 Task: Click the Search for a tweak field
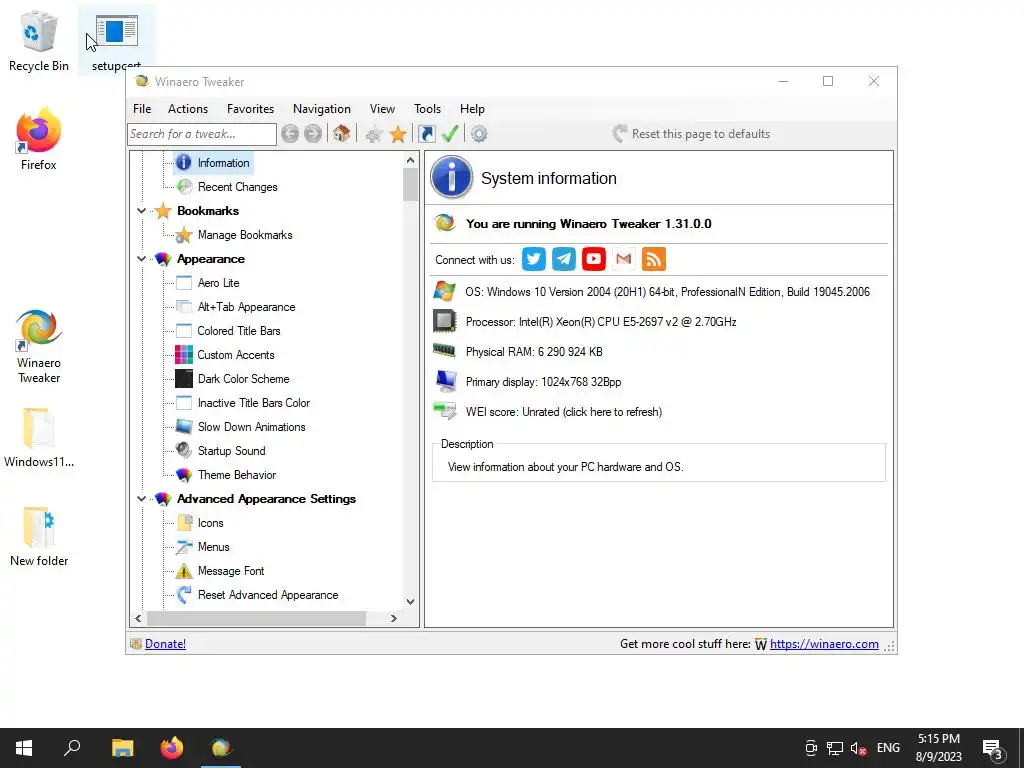pyautogui.click(x=202, y=134)
